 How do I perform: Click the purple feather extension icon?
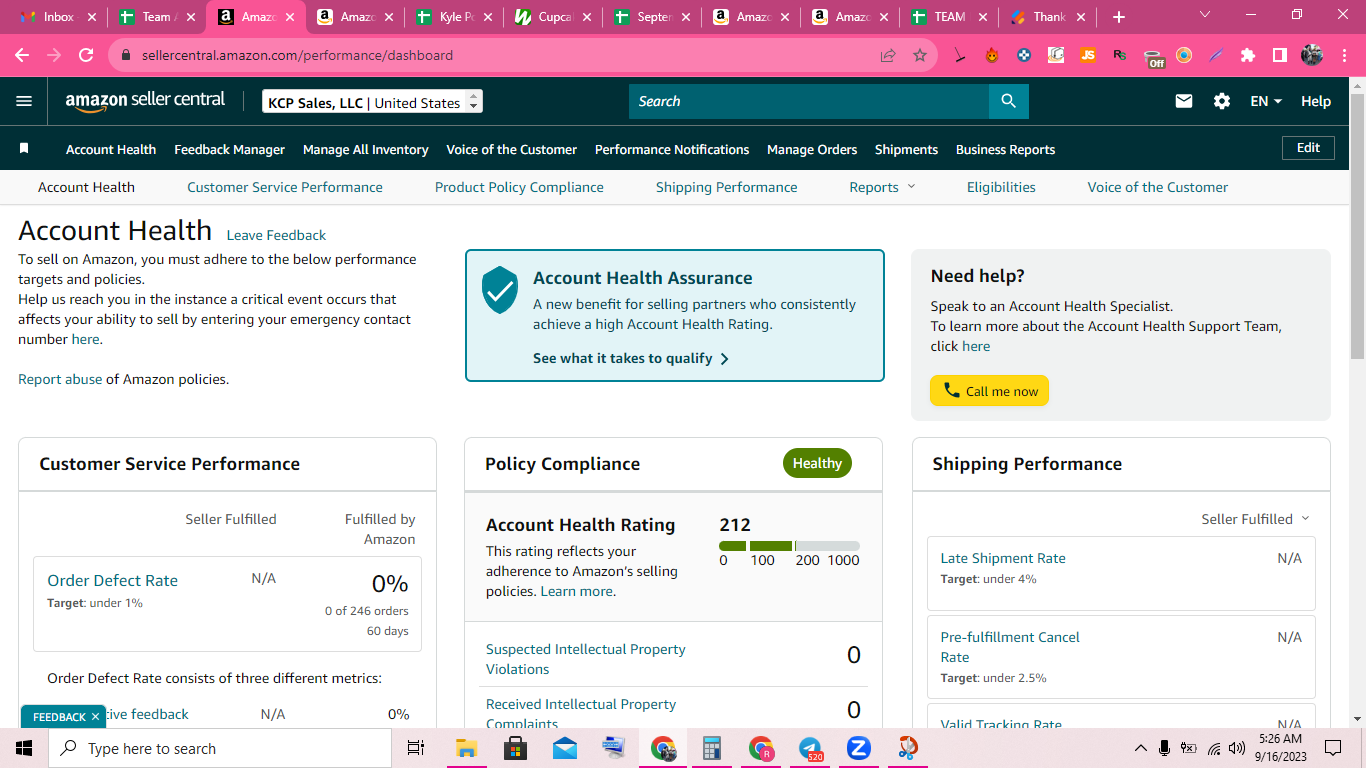pos(1216,55)
